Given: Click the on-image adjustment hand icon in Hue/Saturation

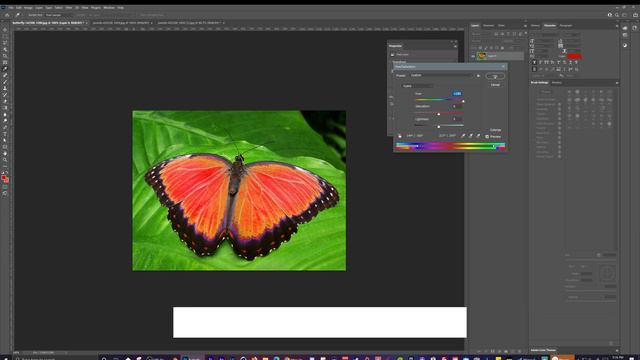Looking at the screenshot, I should [400, 136].
